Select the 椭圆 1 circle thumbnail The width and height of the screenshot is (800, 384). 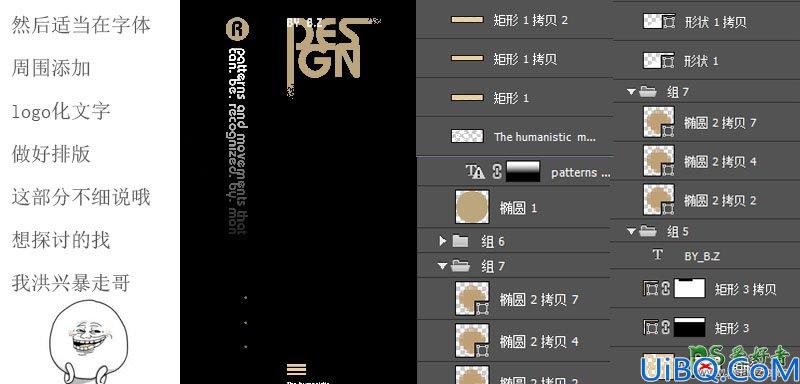coord(472,207)
